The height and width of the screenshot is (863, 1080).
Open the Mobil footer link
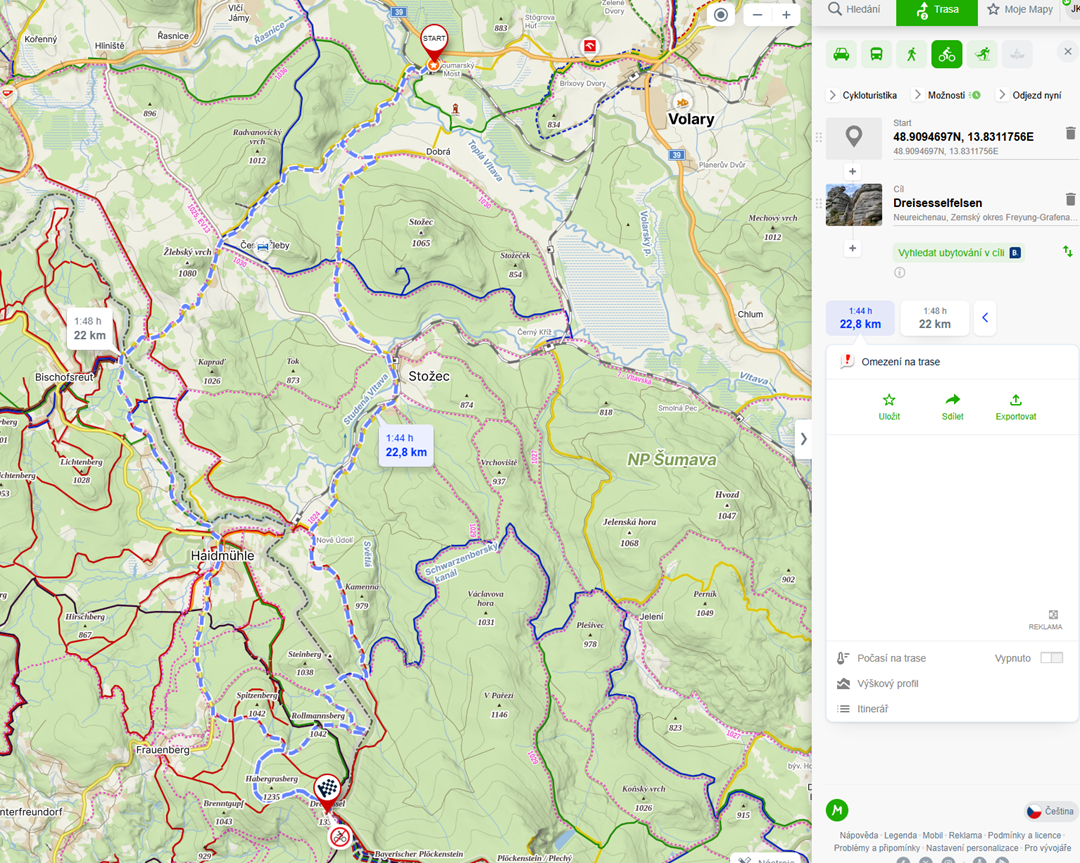coord(933,835)
